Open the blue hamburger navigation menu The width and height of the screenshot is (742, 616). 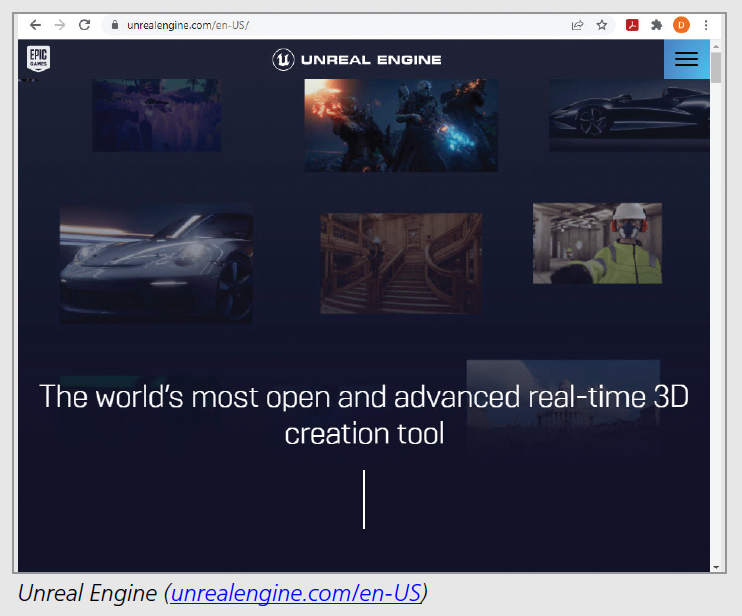point(687,59)
